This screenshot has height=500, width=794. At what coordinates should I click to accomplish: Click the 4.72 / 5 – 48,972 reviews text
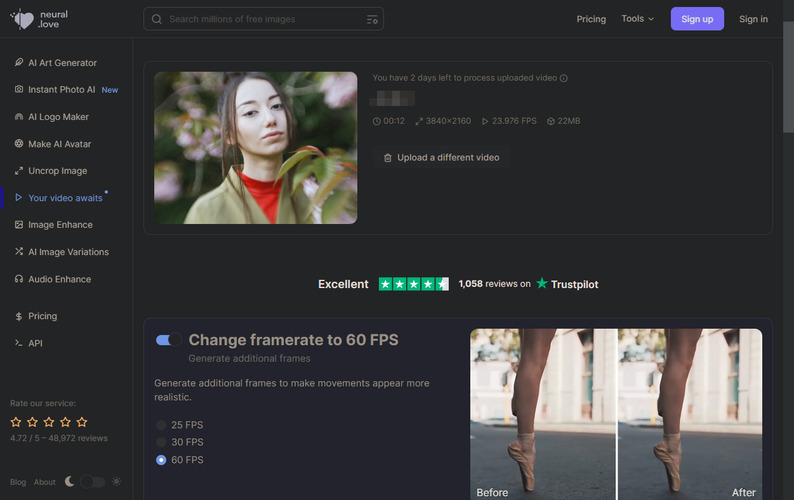(59, 438)
